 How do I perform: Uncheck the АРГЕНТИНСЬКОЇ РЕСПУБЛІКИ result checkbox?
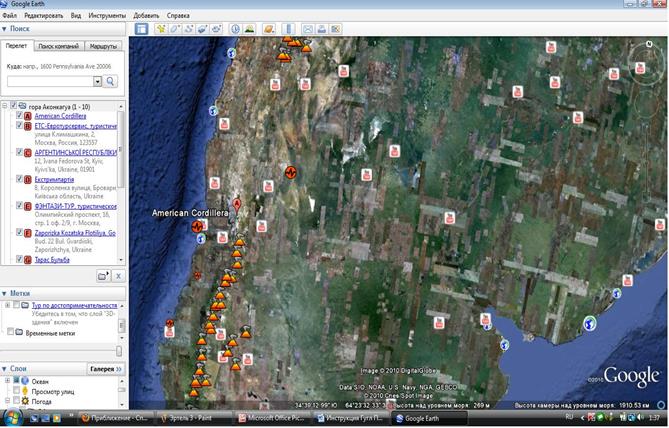(x=19, y=152)
